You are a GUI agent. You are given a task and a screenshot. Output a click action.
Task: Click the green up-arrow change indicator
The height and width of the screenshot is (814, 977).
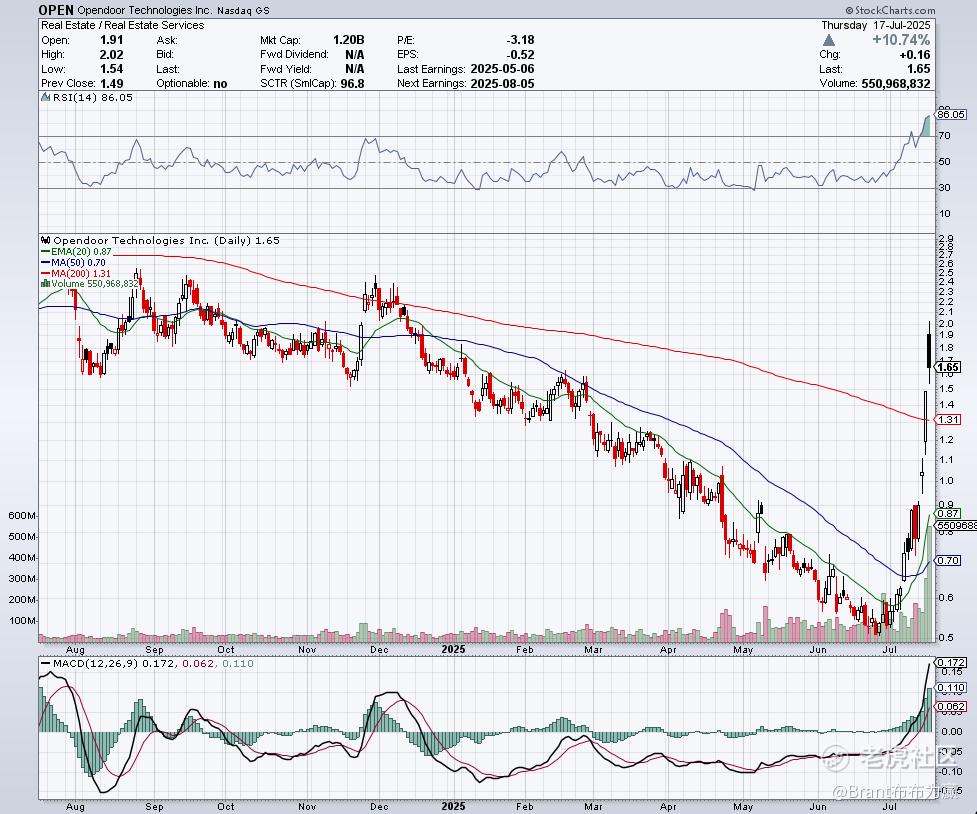(x=828, y=40)
